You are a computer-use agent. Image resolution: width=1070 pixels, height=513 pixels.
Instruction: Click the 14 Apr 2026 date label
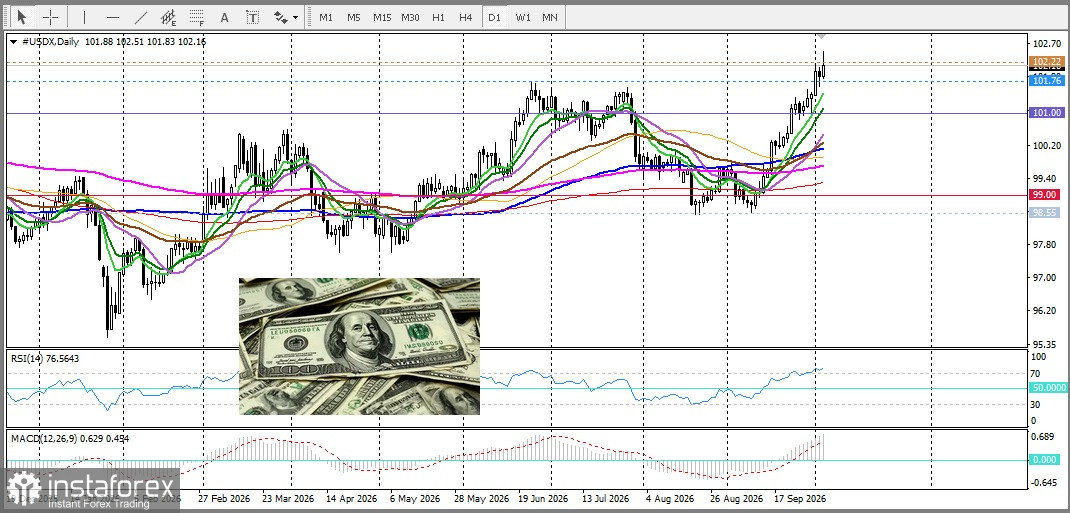click(x=351, y=498)
